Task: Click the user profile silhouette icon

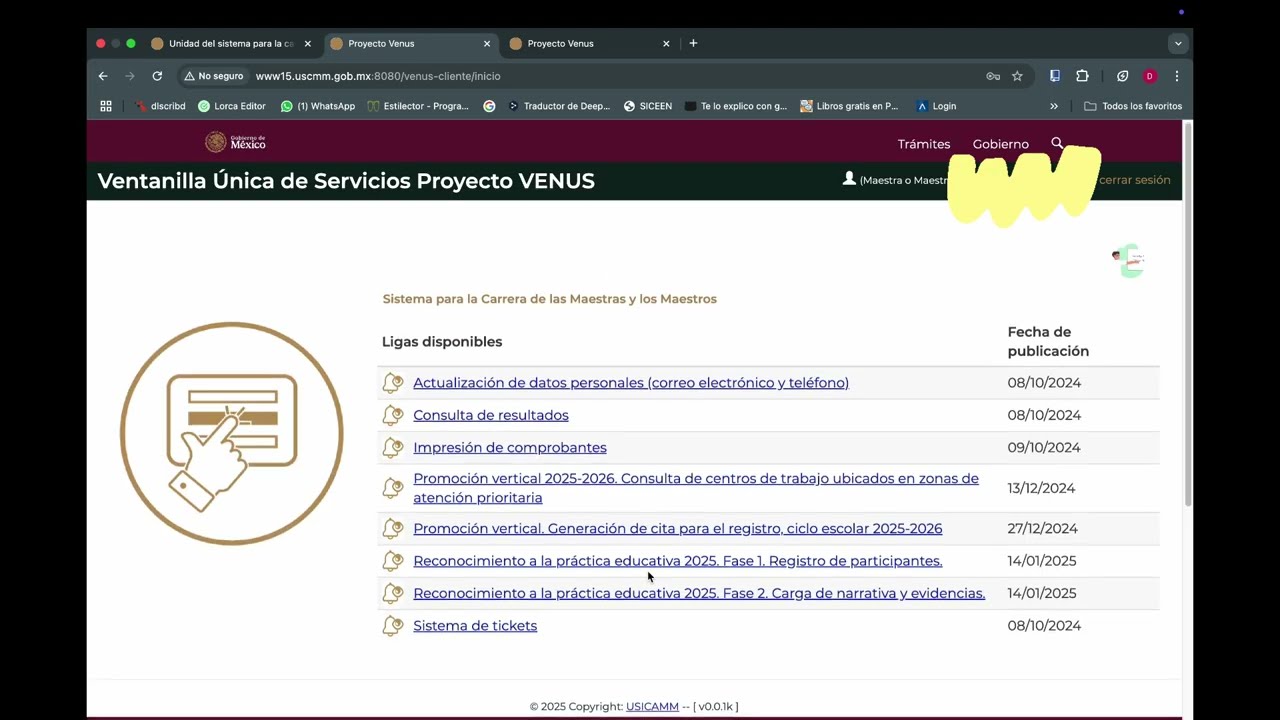Action: tap(849, 179)
